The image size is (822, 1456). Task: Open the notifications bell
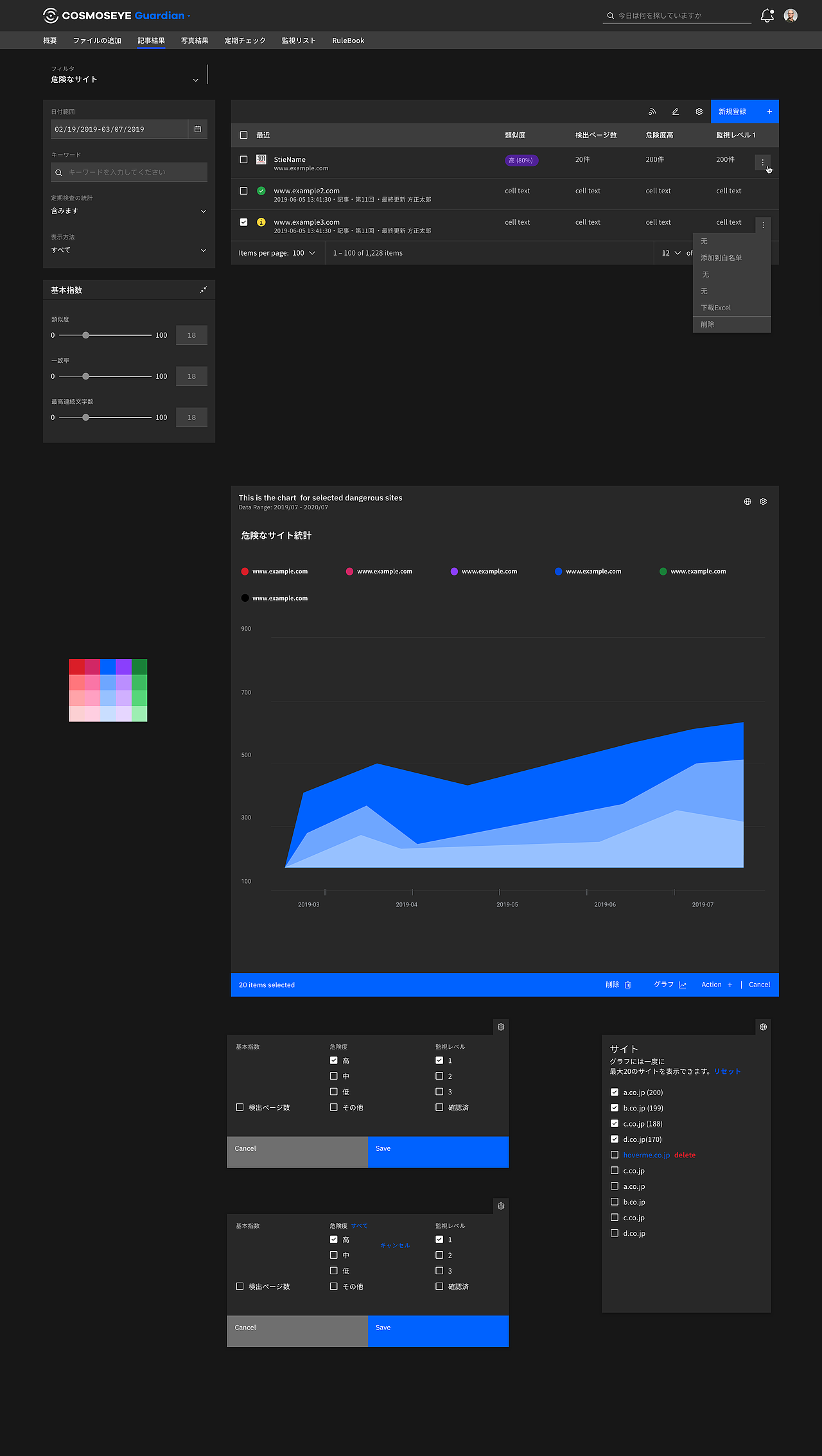(767, 15)
